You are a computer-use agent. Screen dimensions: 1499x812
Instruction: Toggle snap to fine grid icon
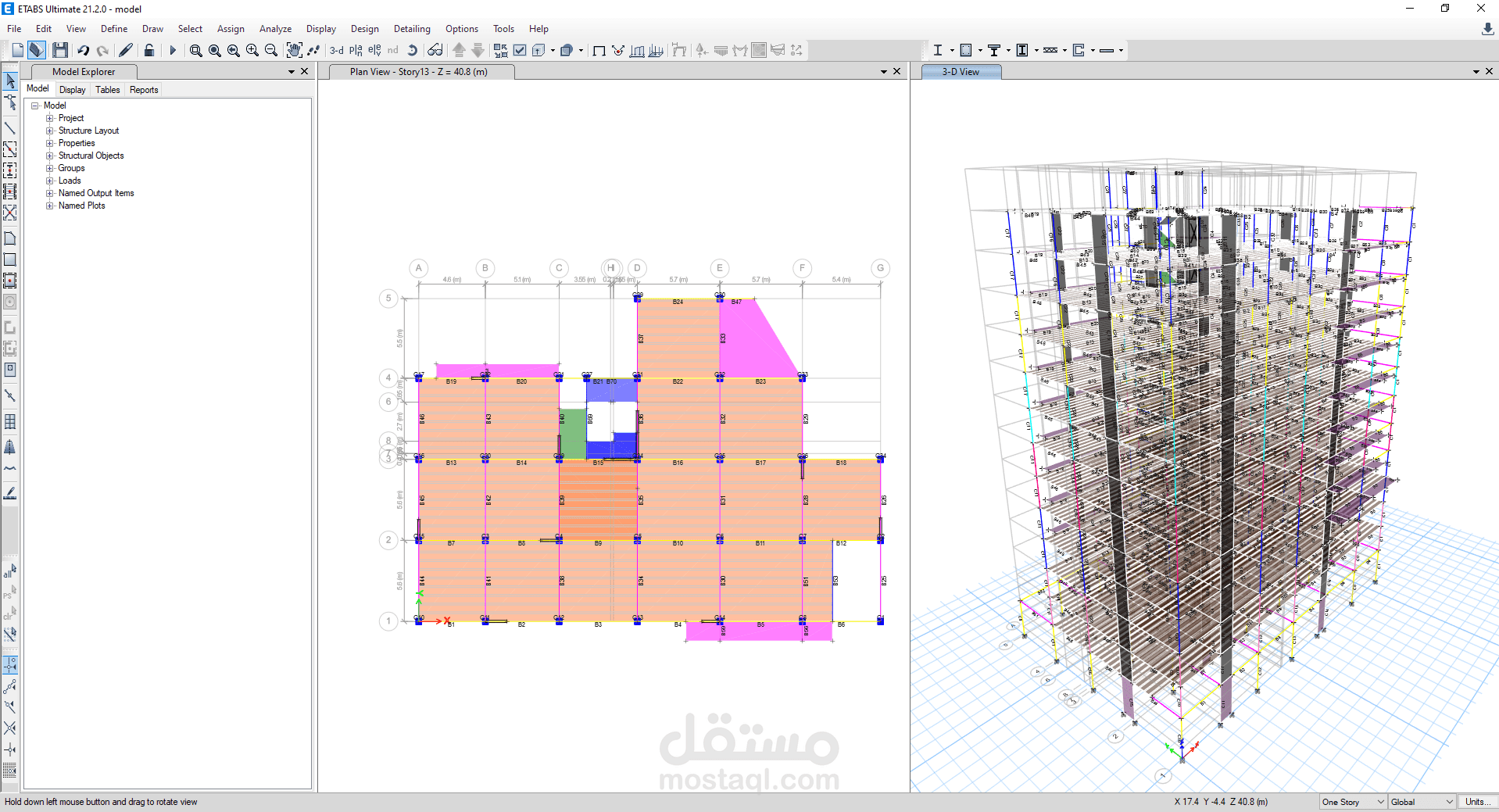tap(10, 770)
